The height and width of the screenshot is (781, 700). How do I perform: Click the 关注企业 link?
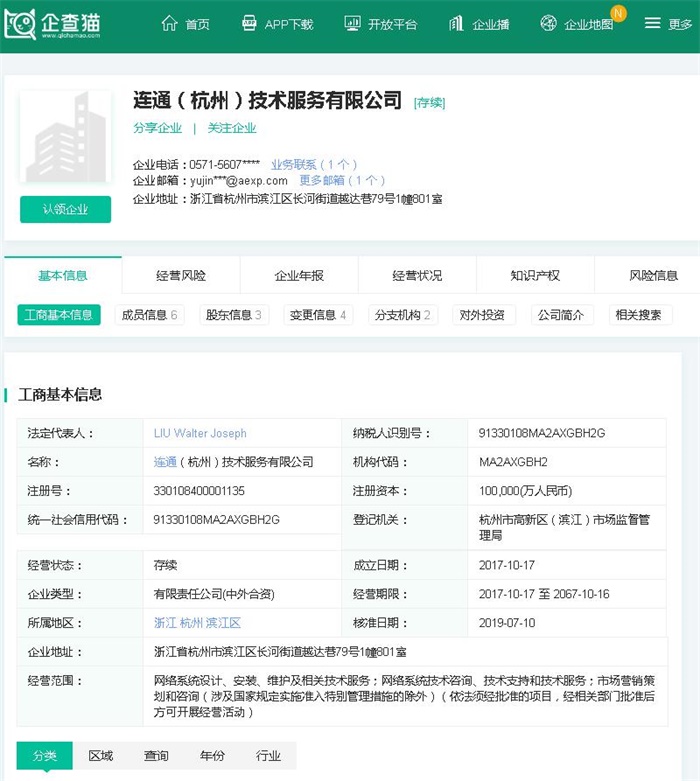(x=232, y=128)
